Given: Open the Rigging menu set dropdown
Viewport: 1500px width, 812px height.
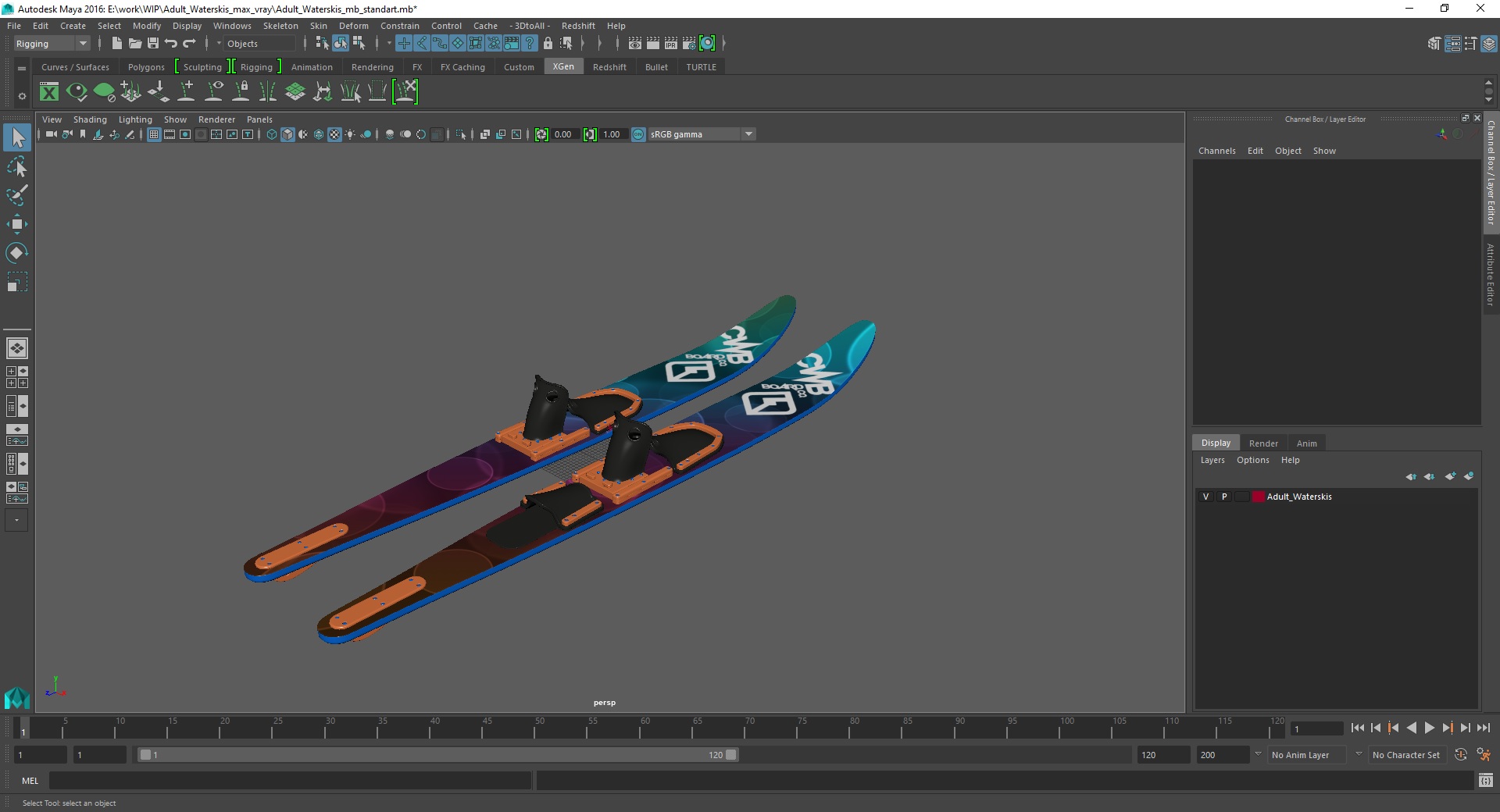Looking at the screenshot, I should click(52, 44).
